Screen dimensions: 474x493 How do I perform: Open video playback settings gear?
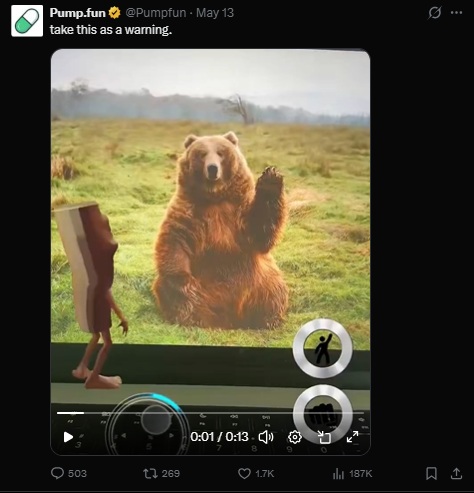pos(295,437)
